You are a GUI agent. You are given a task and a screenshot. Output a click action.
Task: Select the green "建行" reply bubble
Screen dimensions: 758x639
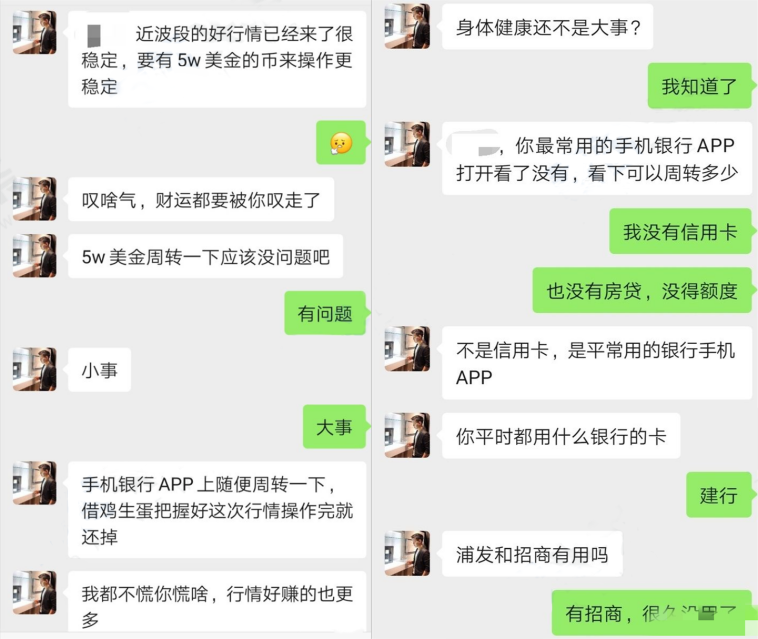pyautogui.click(x=719, y=495)
